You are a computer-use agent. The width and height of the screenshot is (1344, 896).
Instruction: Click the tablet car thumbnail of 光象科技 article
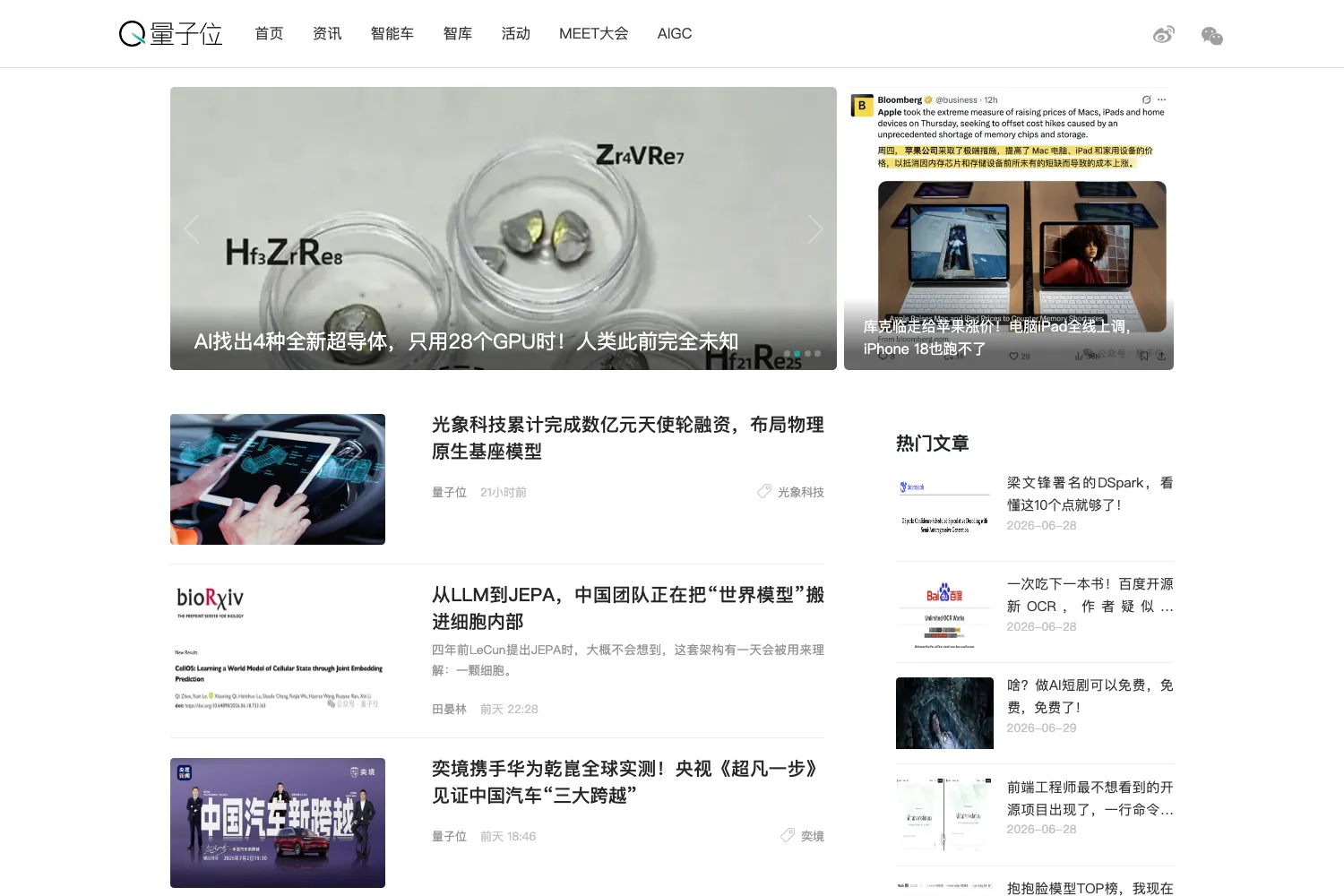[278, 479]
